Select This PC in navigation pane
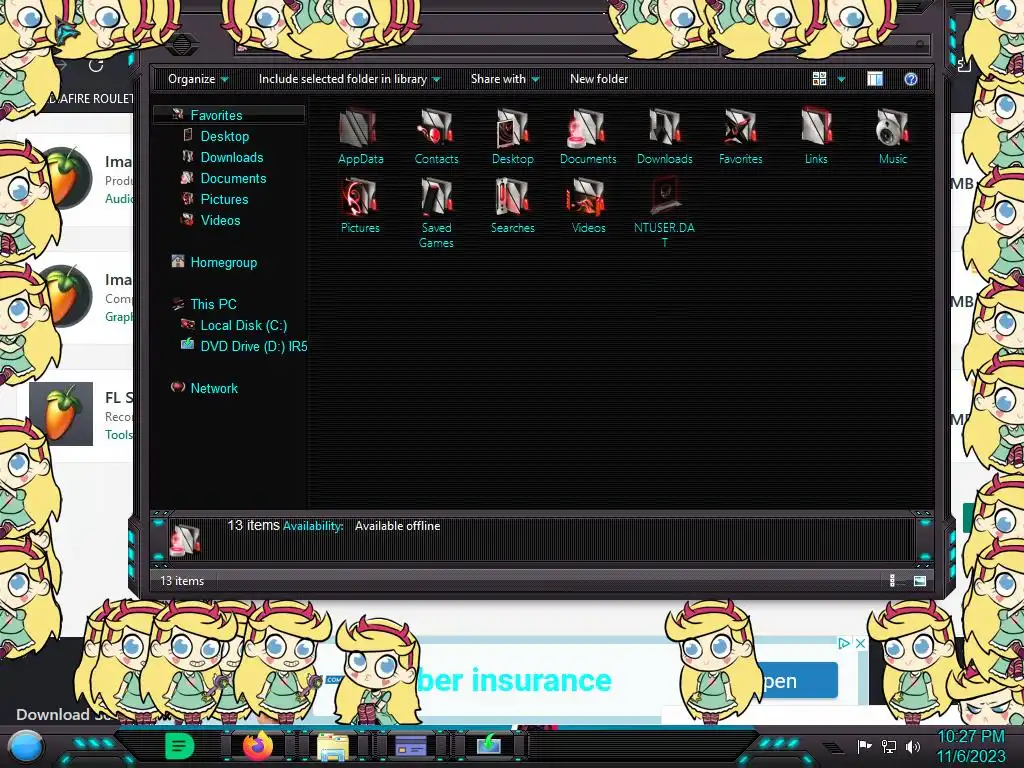Viewport: 1024px width, 768px height. coord(213,304)
